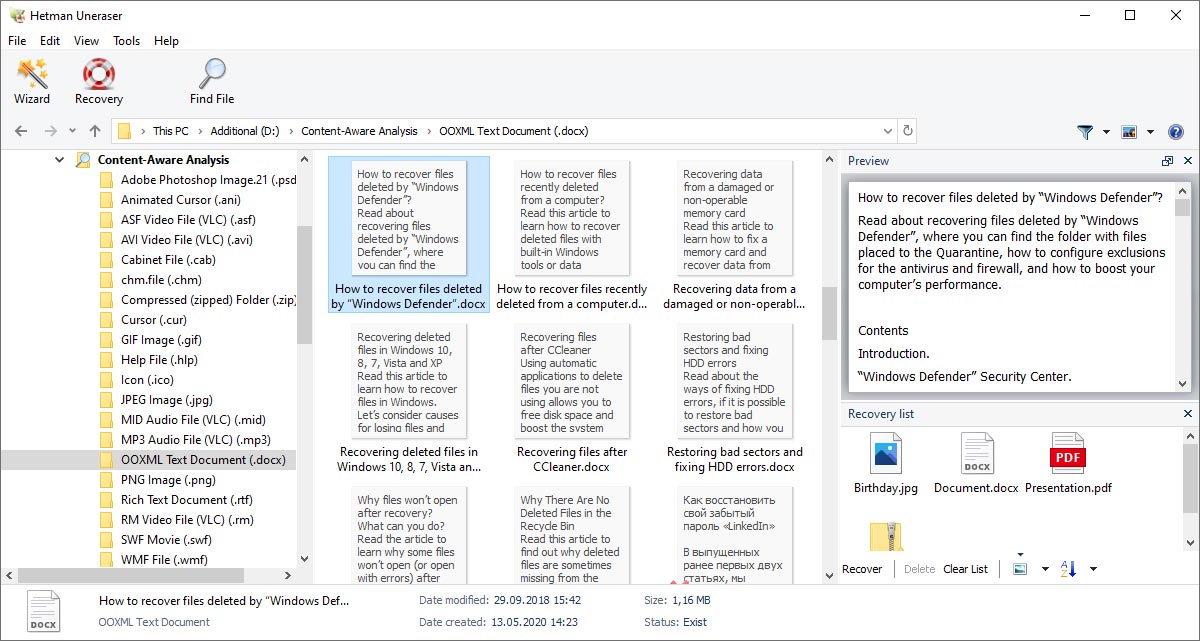Select Compressed (zipped) Folder in tree
The width and height of the screenshot is (1200, 641).
pos(198,300)
